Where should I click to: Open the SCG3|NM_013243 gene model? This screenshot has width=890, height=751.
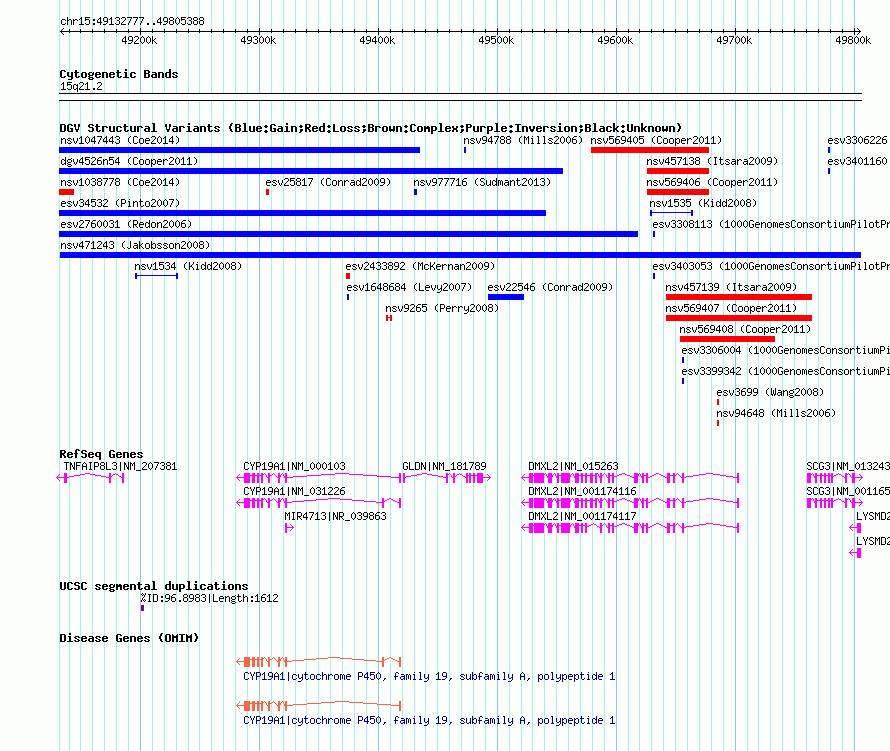(x=834, y=478)
